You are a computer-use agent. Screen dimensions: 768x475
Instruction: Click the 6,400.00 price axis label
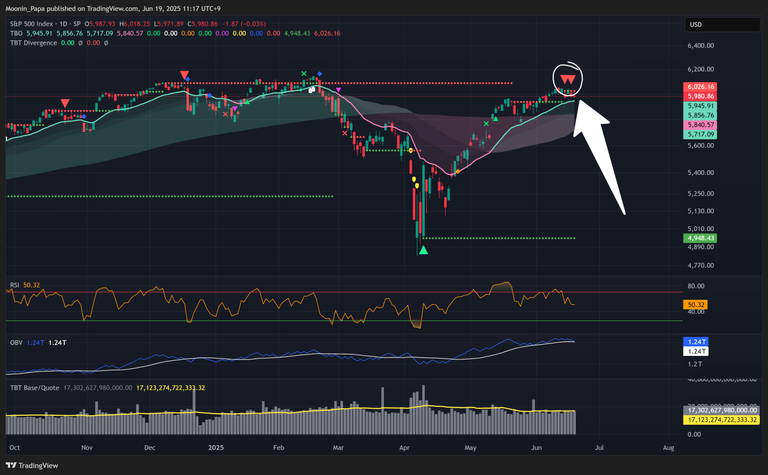(700, 46)
